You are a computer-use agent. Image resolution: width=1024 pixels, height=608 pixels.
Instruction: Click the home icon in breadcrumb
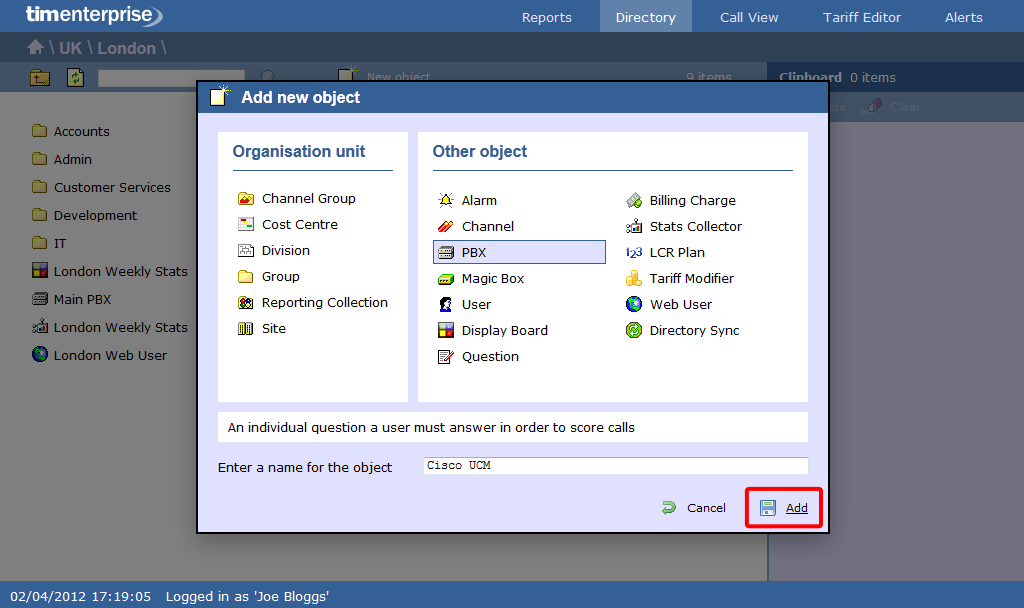[35, 47]
